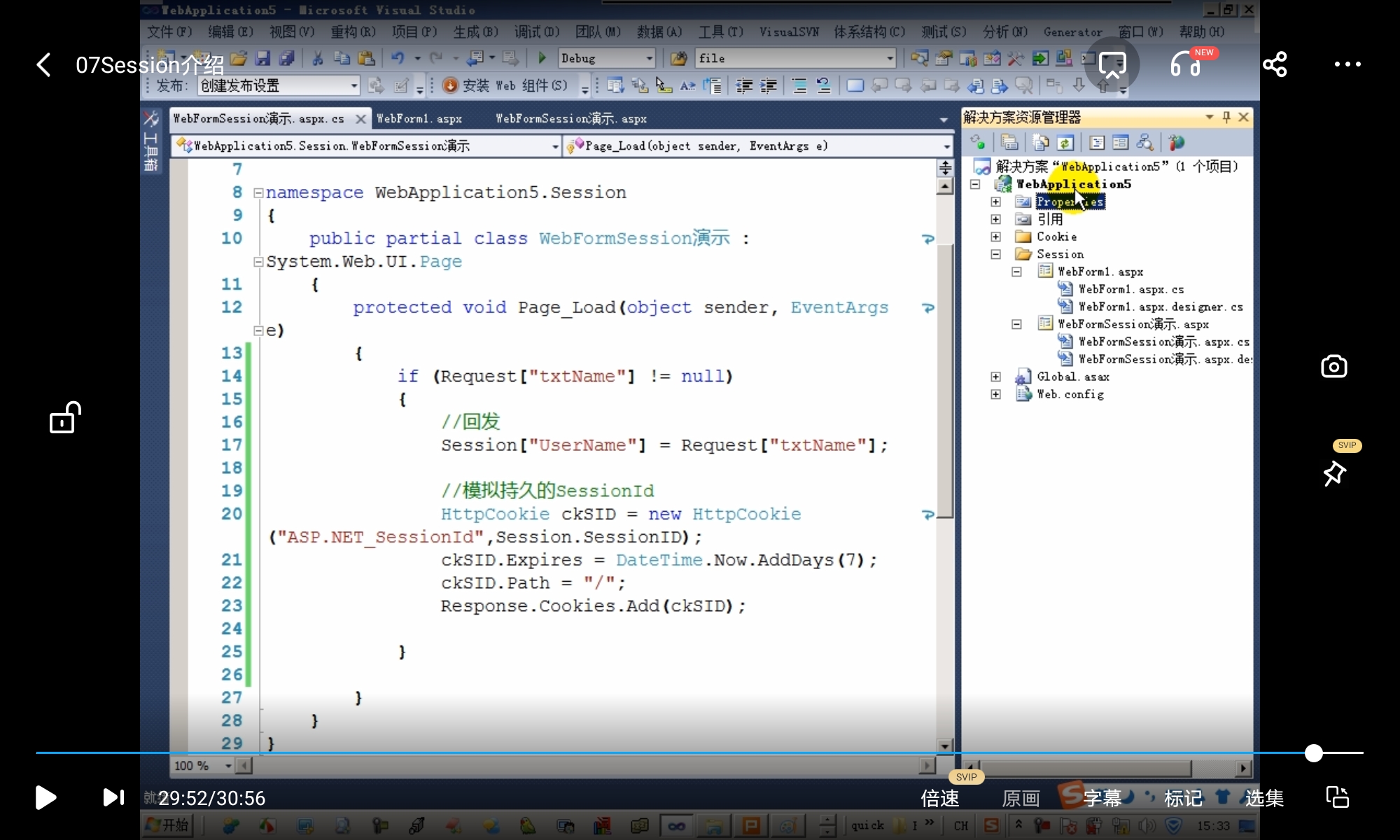Click the Cut scissors icon

tap(318, 58)
